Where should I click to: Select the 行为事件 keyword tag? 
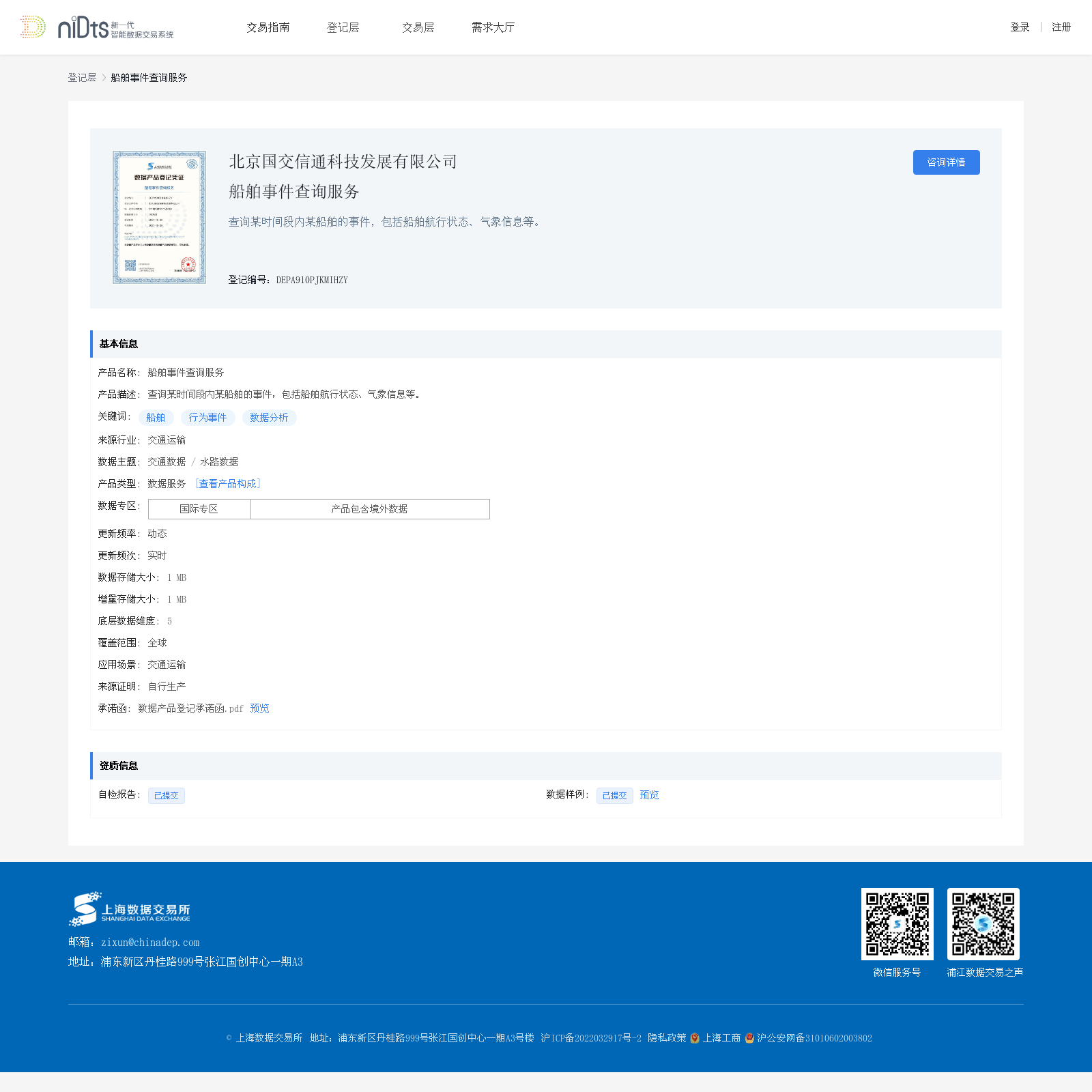pyautogui.click(x=207, y=418)
